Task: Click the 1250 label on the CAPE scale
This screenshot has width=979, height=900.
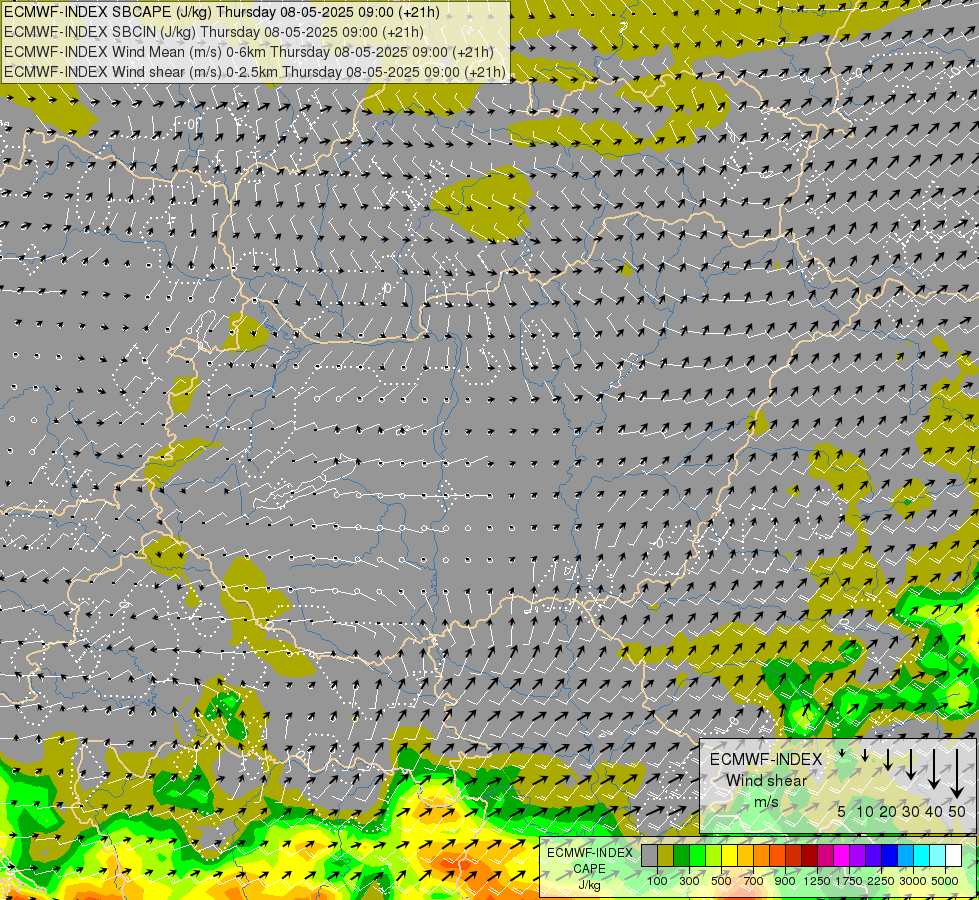Action: pos(817,881)
